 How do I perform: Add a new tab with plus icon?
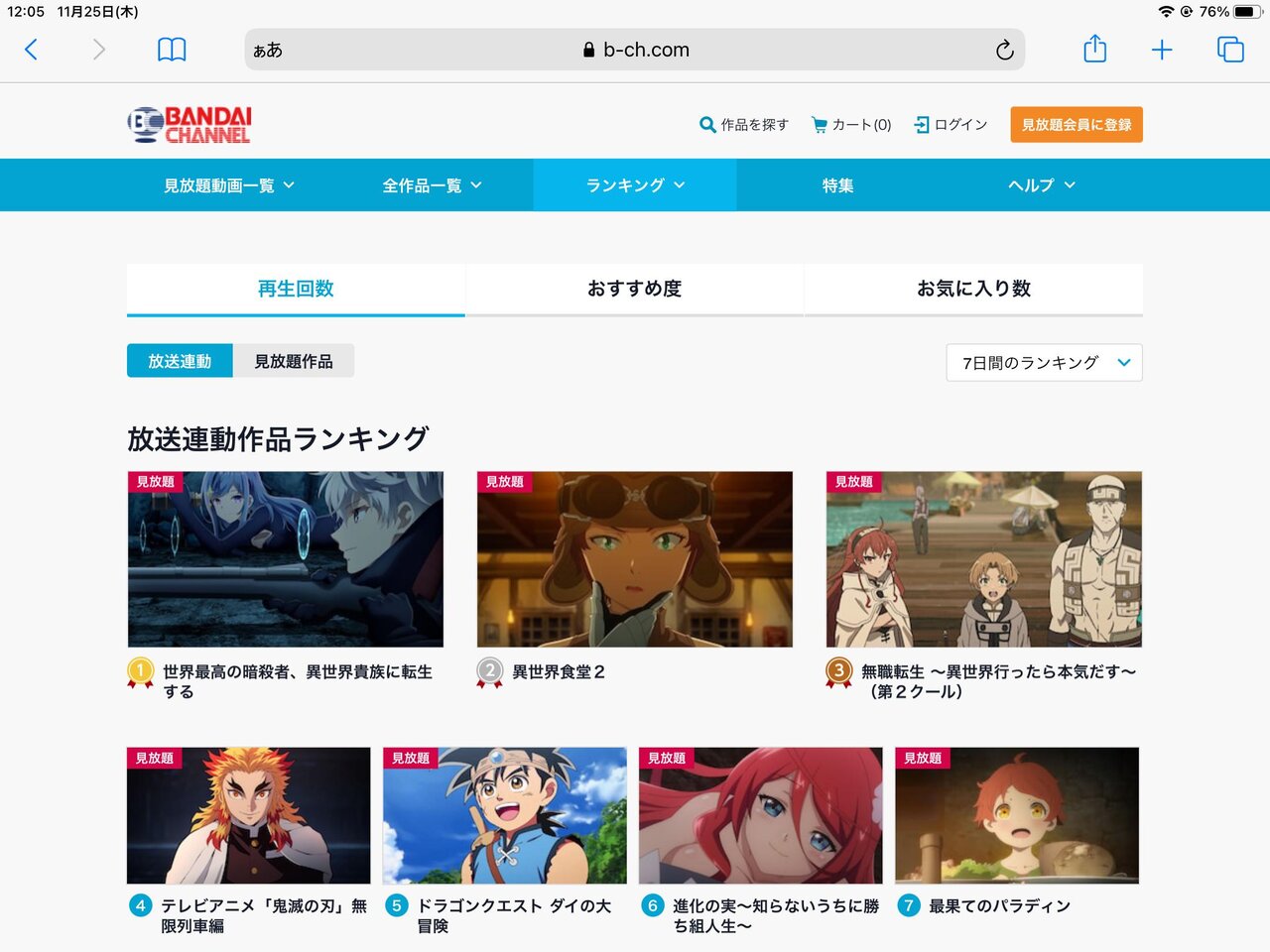click(x=1162, y=50)
